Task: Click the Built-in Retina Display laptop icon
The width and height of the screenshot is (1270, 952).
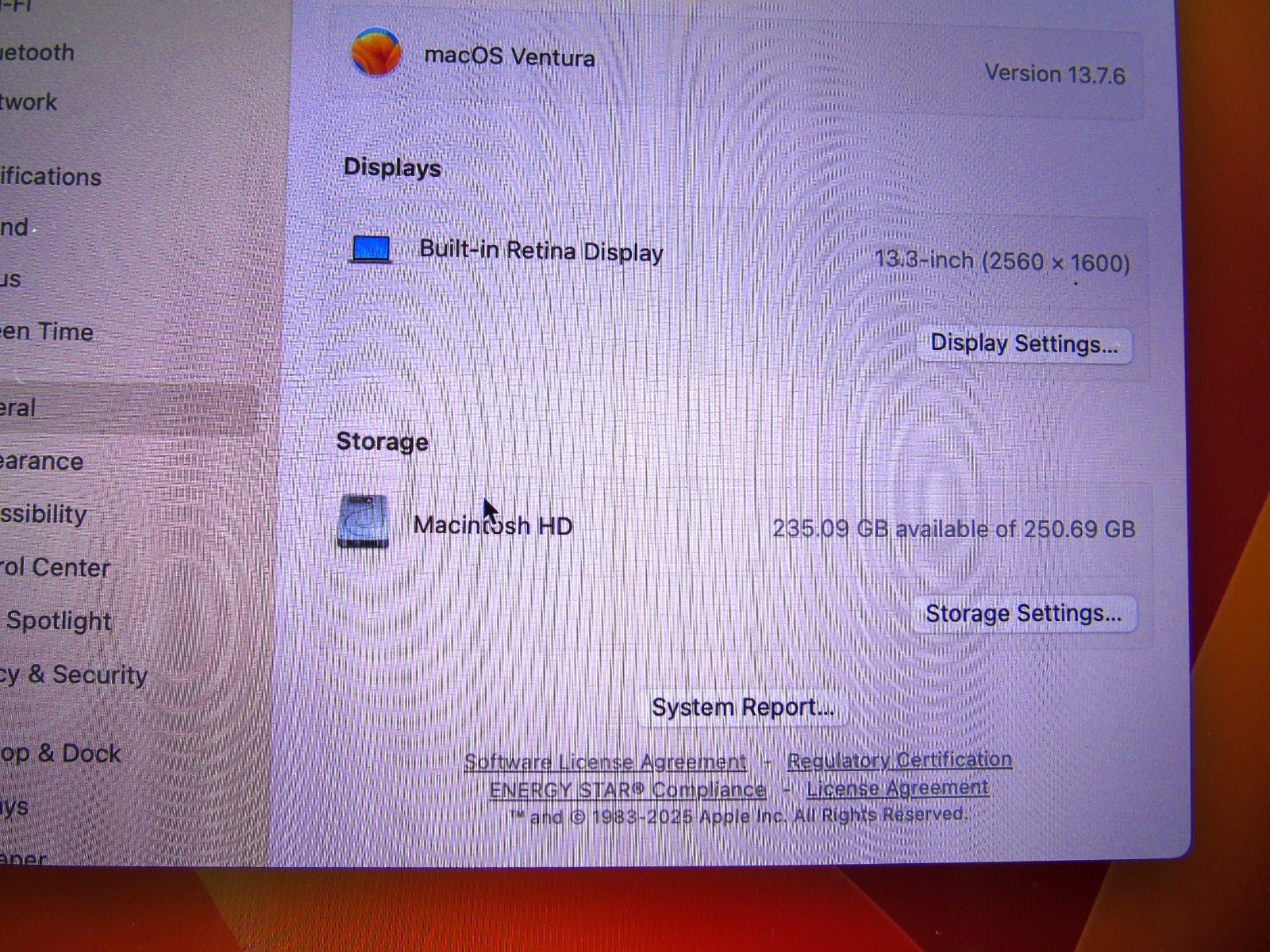Action: coord(371,249)
